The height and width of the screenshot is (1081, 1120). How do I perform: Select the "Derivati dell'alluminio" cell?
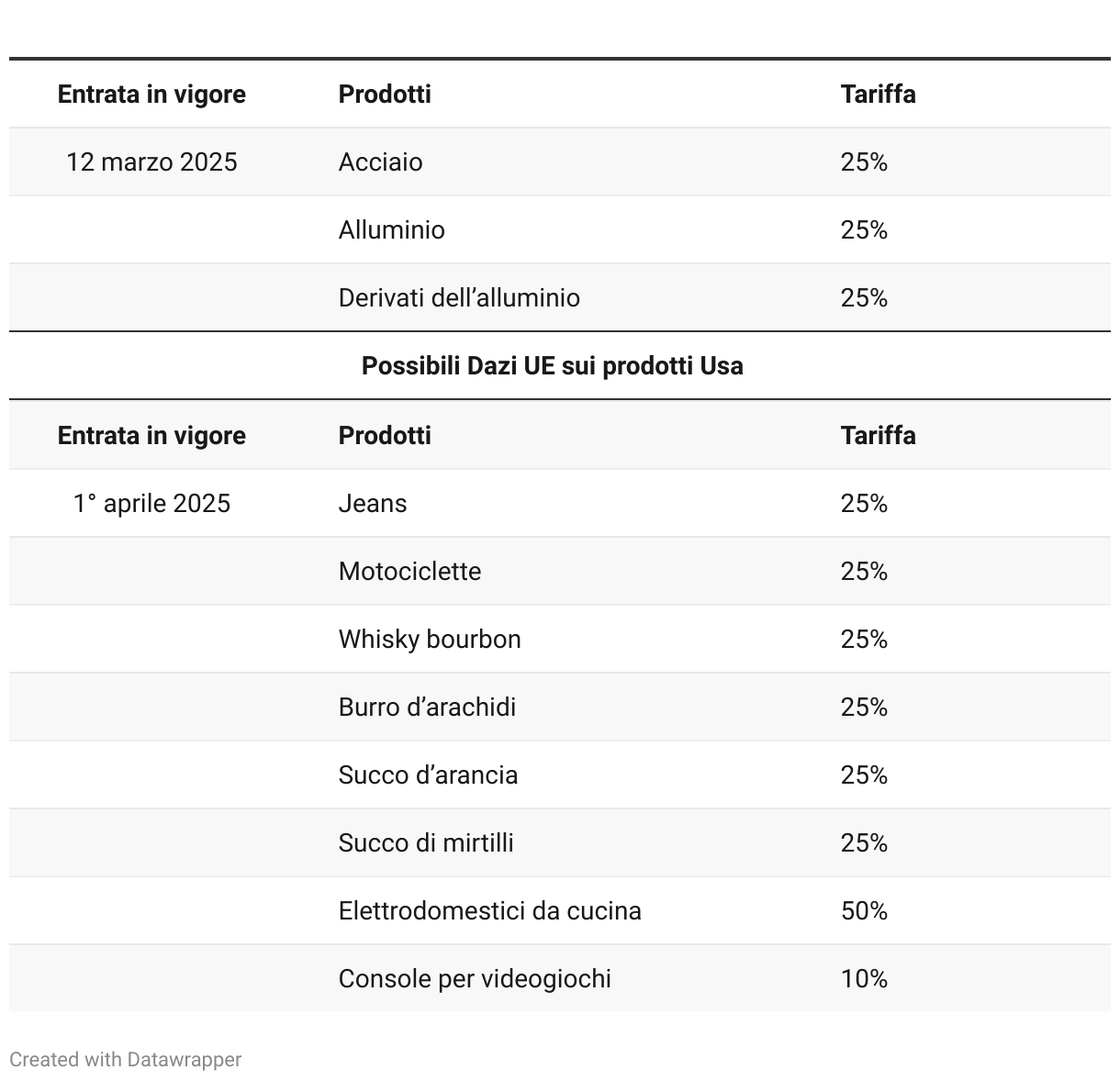(459, 298)
